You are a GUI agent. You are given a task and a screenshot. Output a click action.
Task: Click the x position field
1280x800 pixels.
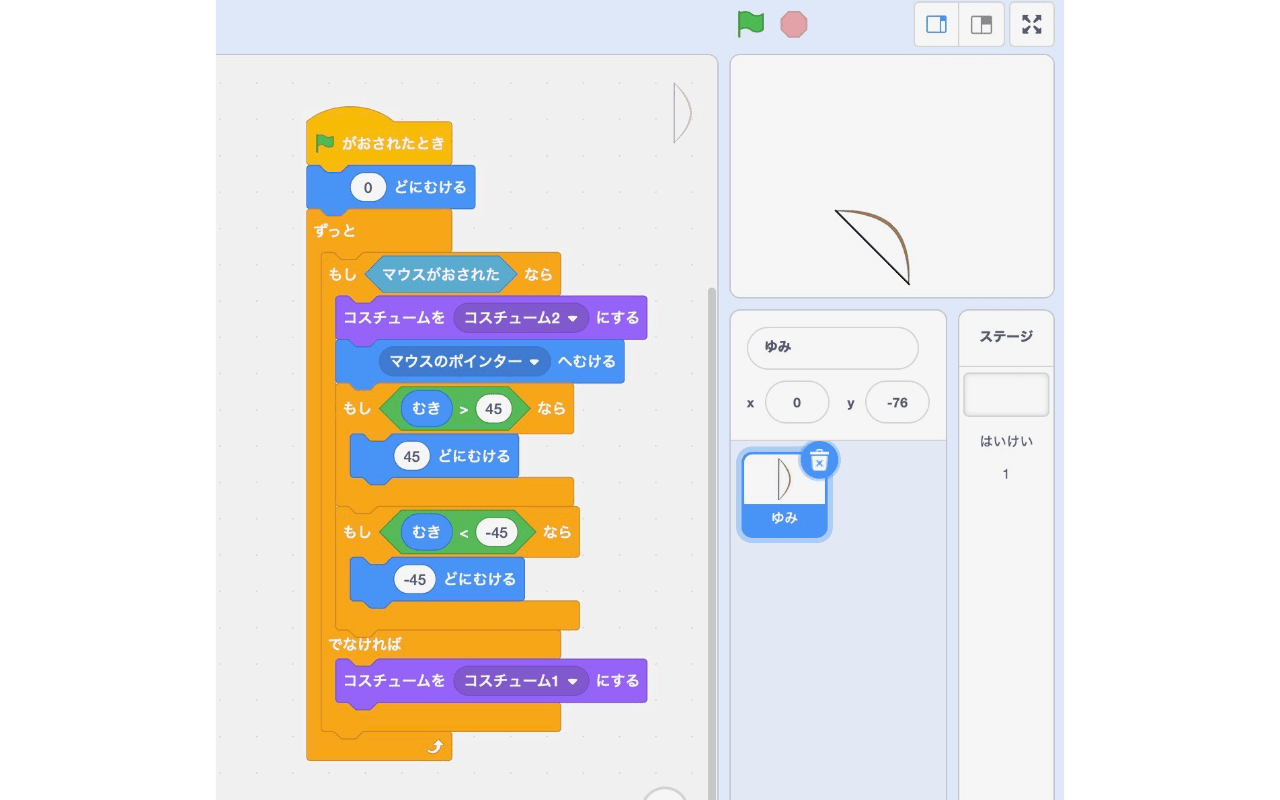[x=797, y=402]
